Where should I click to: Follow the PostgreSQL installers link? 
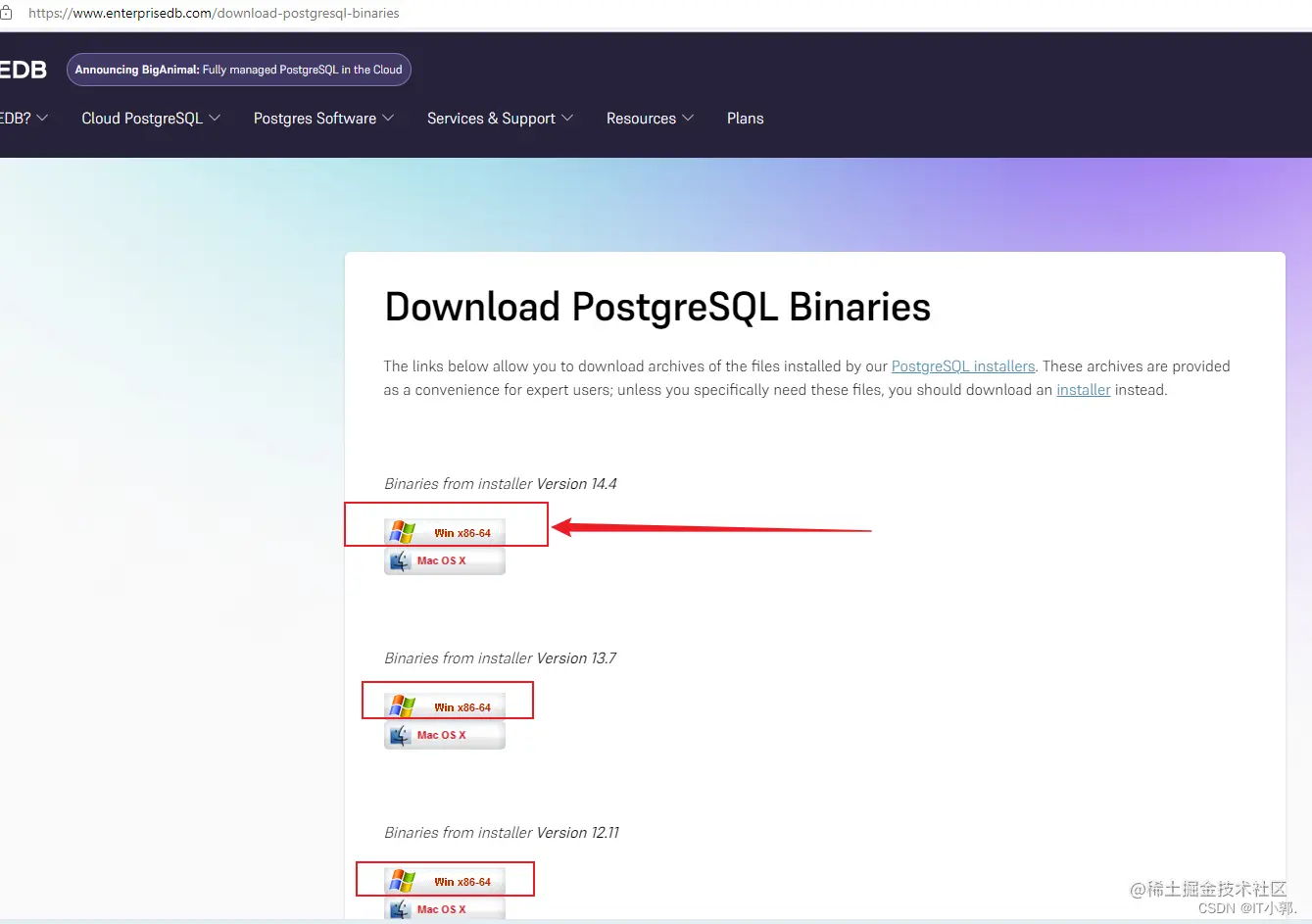tap(963, 366)
